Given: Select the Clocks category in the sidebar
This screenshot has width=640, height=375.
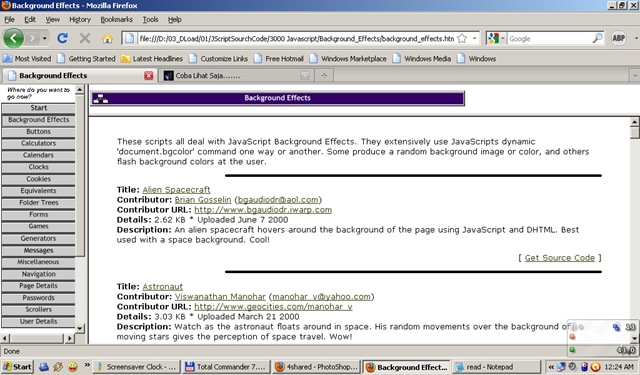Looking at the screenshot, I should click(x=38, y=167).
